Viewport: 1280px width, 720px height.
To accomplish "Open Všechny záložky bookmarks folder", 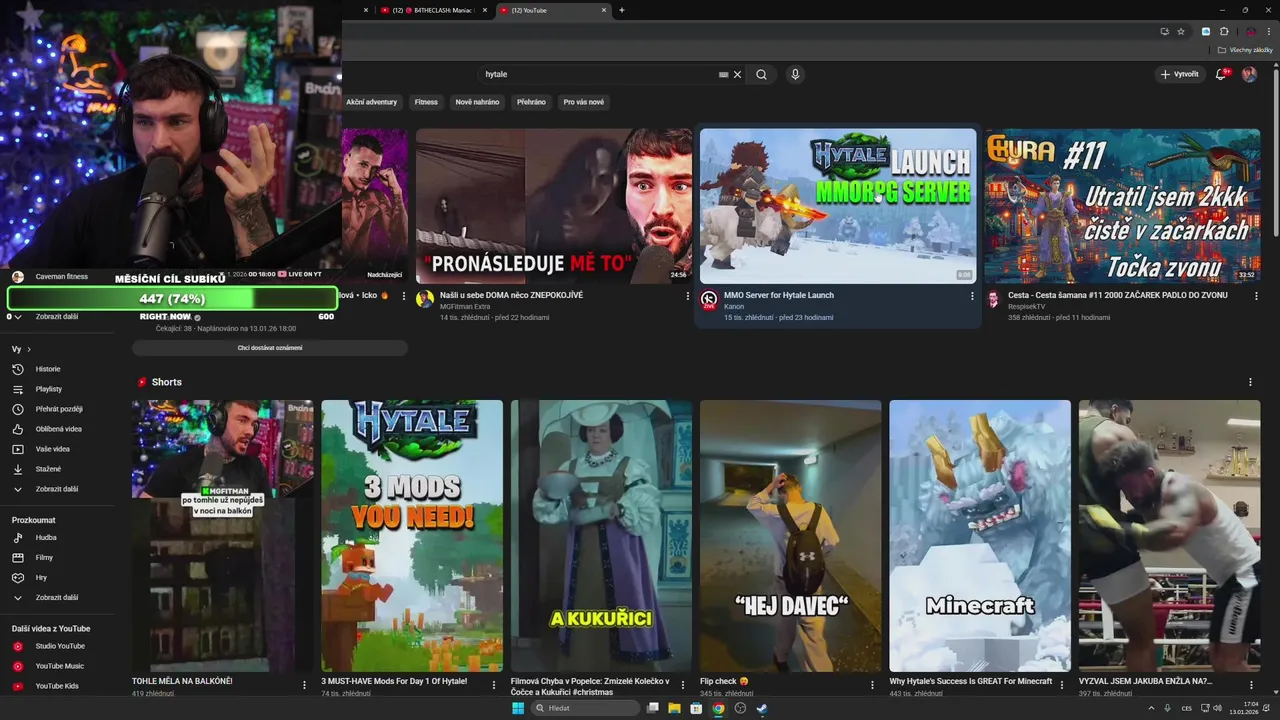I will click(x=1245, y=49).
